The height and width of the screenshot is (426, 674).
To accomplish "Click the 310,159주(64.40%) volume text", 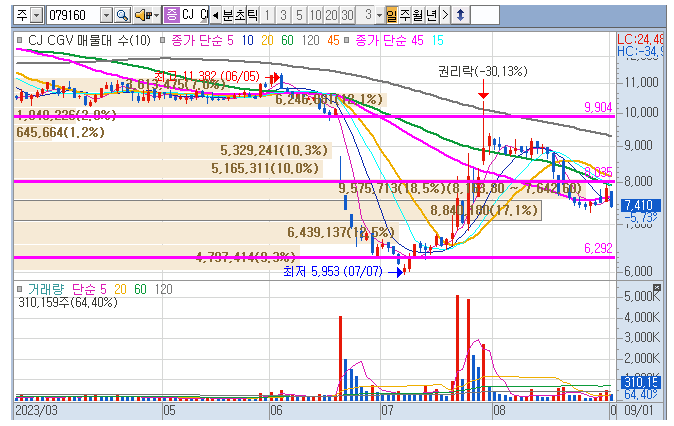I will click(67, 302).
